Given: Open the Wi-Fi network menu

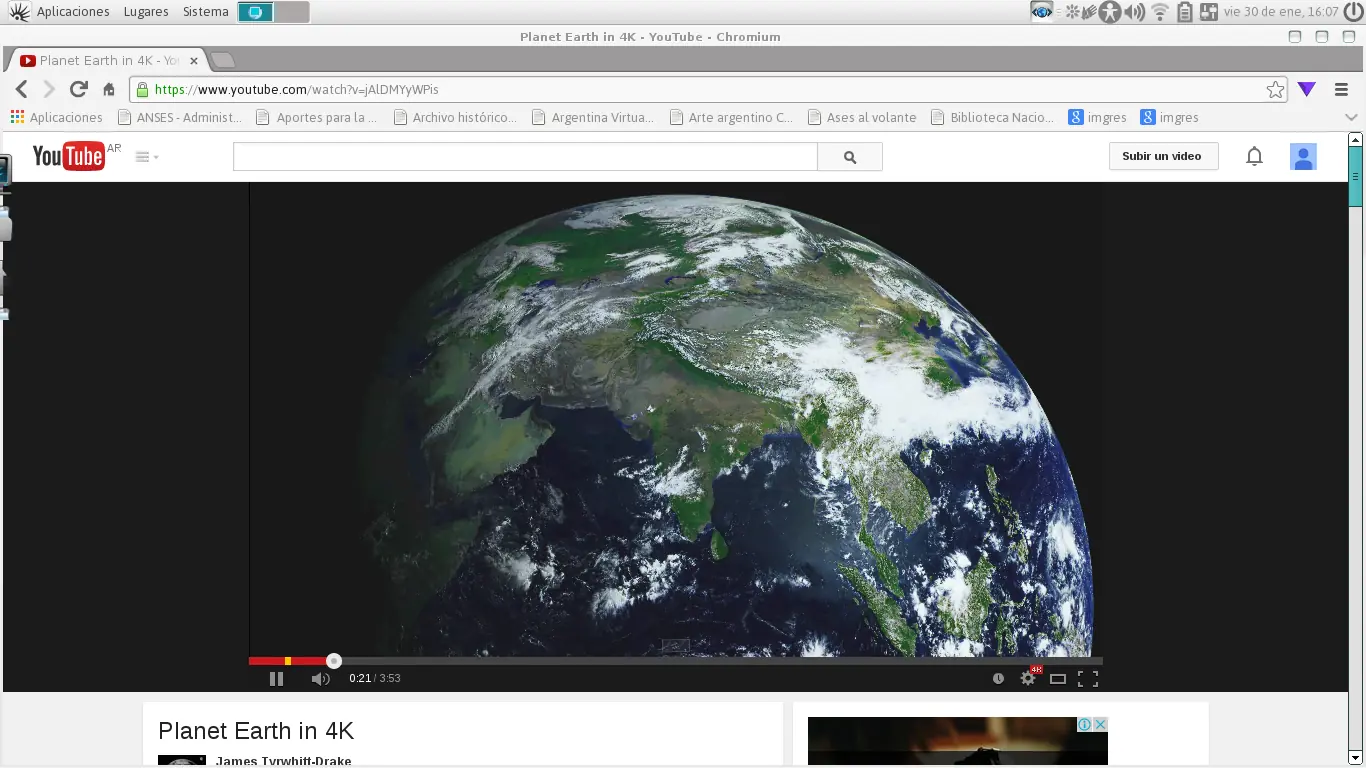Looking at the screenshot, I should [x=1160, y=12].
